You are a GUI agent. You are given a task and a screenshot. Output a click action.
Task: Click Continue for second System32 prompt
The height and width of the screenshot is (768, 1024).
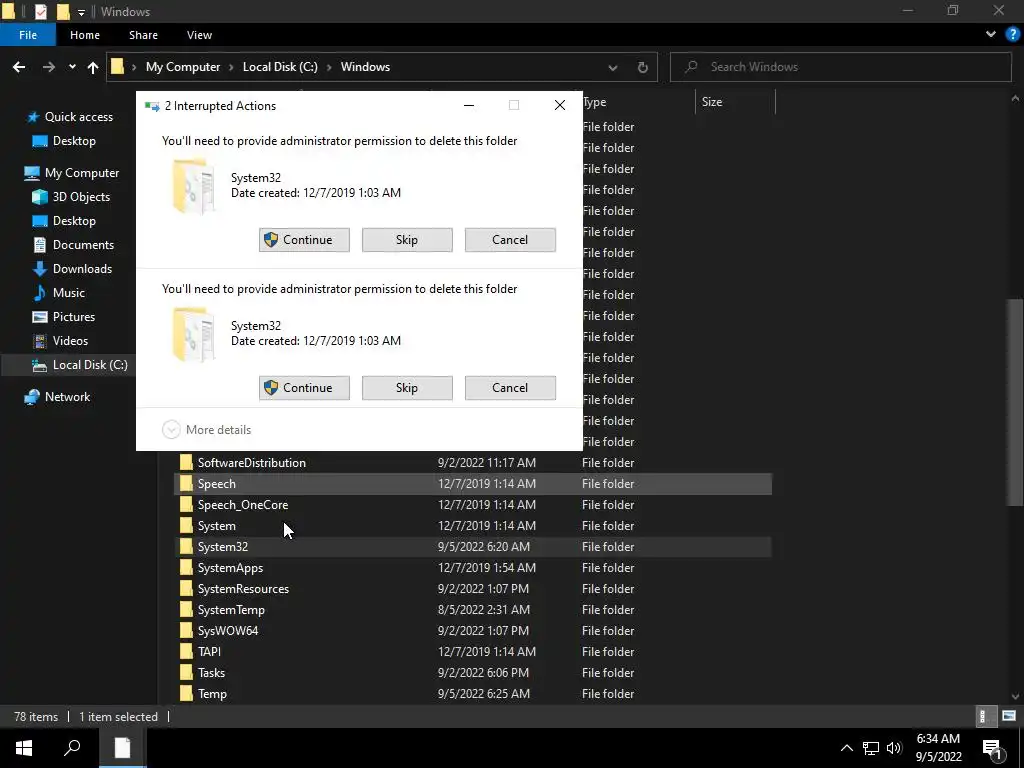tap(304, 388)
